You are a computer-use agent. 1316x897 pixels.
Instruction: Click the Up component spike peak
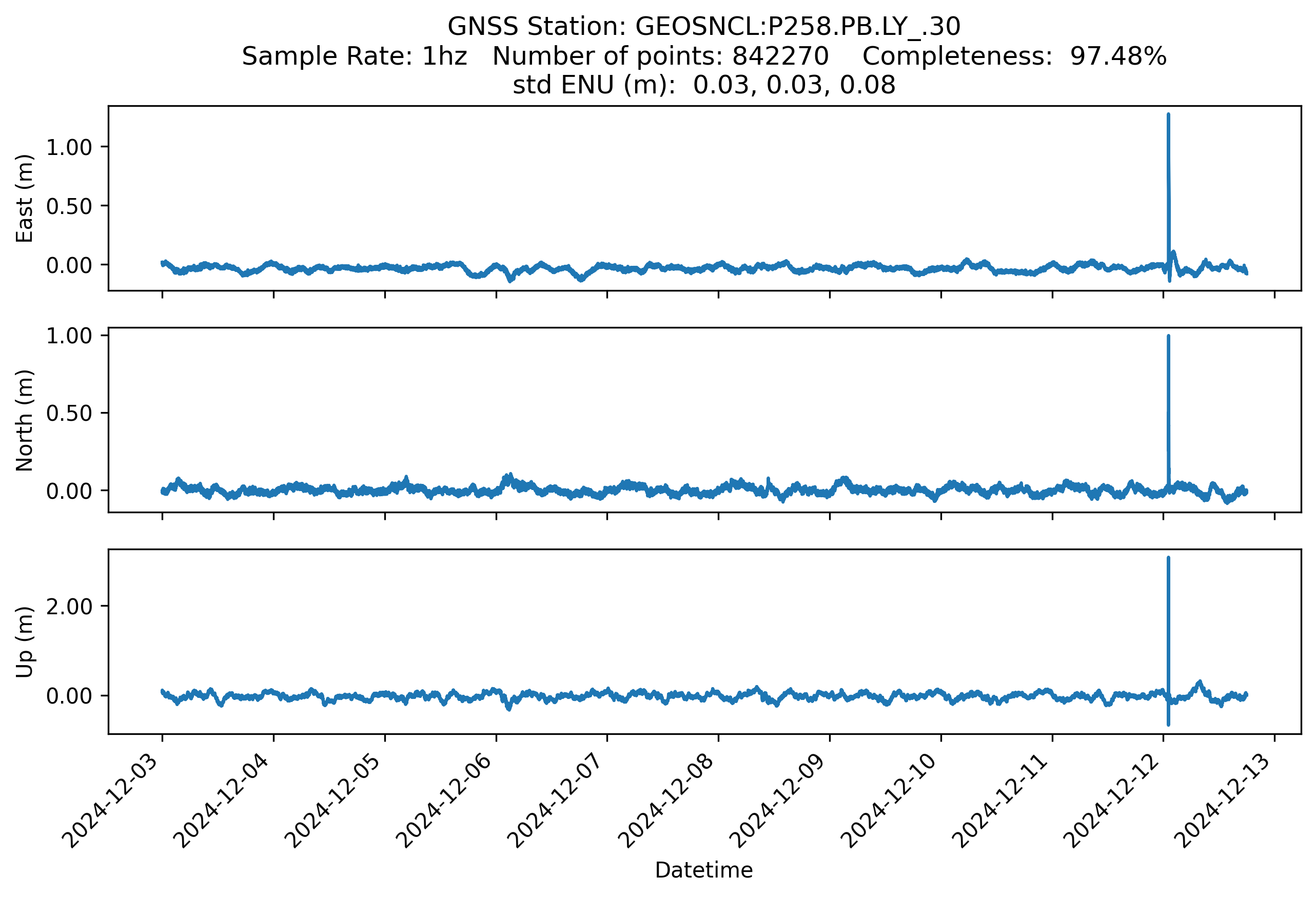tap(1168, 559)
